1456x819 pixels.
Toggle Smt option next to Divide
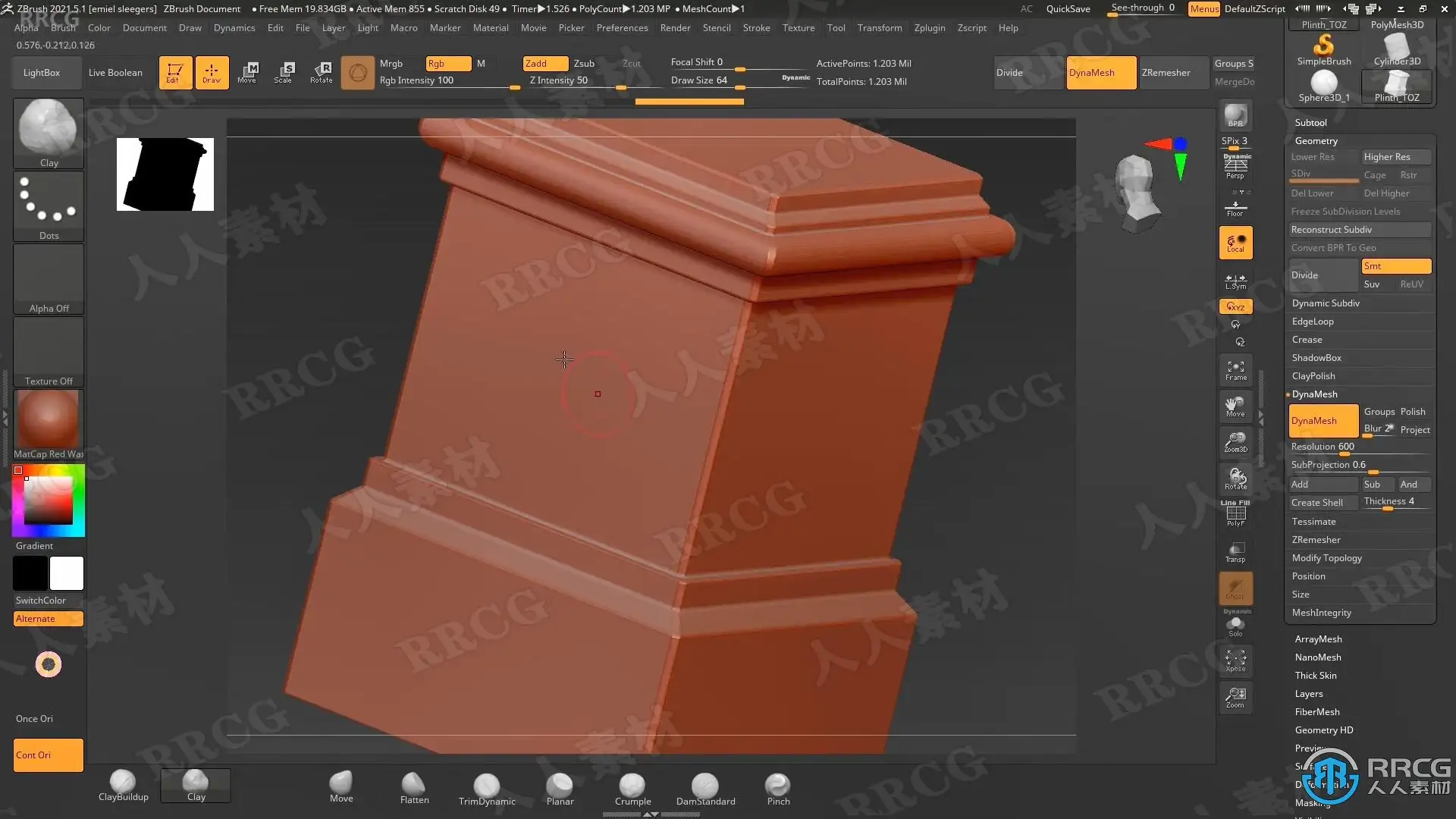(1395, 266)
